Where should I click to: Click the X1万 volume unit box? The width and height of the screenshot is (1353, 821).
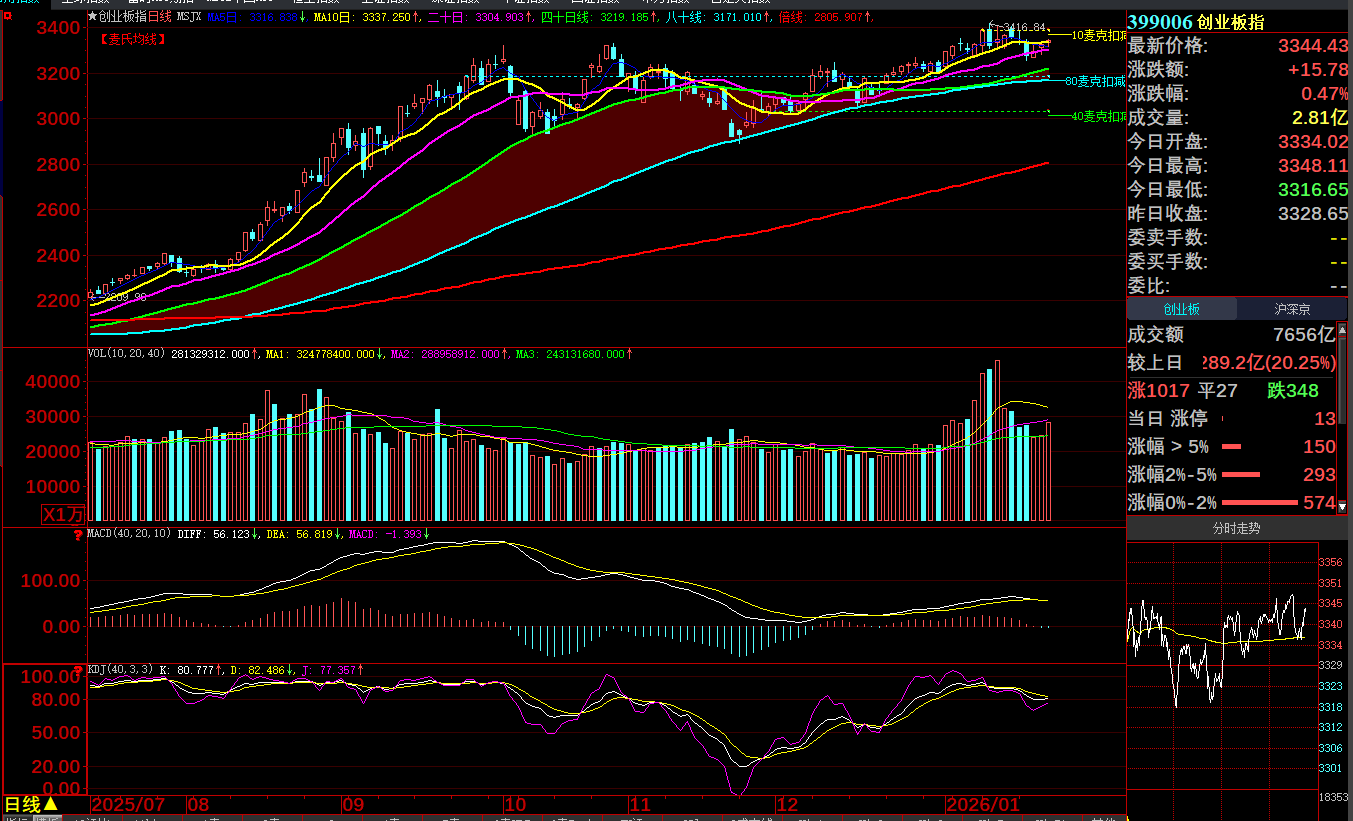[x=63, y=515]
